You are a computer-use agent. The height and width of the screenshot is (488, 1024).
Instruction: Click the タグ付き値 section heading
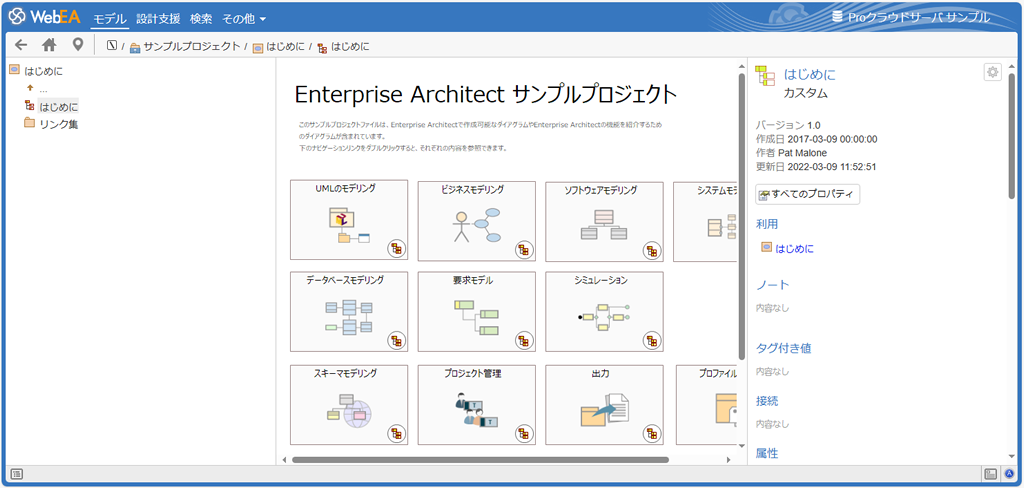click(x=784, y=348)
